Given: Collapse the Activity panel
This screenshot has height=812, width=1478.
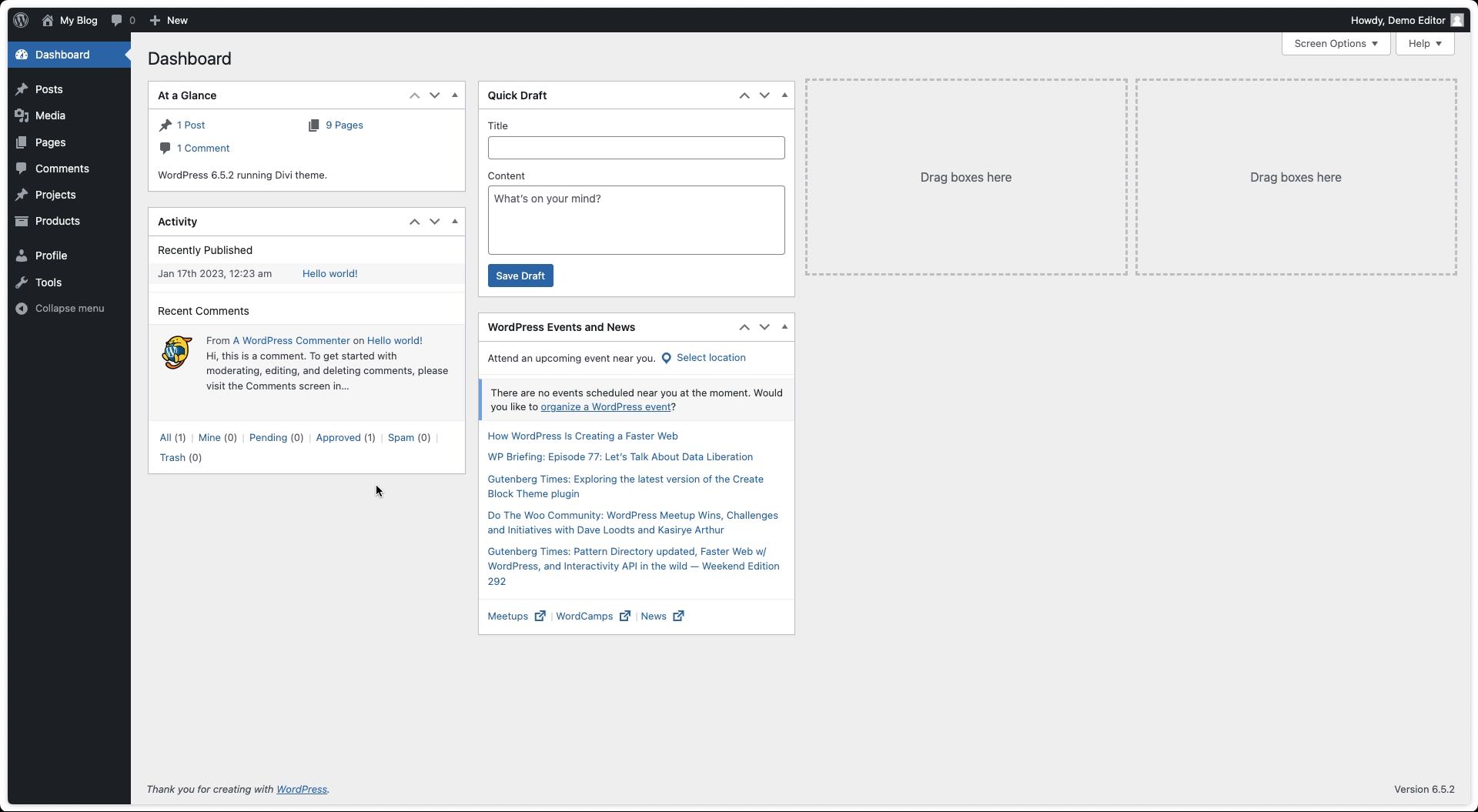Looking at the screenshot, I should point(455,222).
